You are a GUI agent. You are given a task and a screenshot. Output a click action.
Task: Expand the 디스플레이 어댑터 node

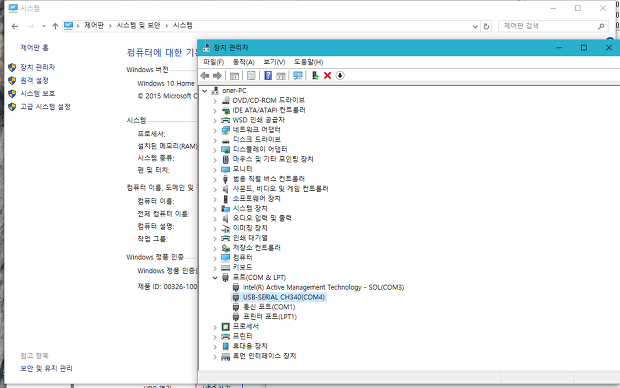point(215,150)
